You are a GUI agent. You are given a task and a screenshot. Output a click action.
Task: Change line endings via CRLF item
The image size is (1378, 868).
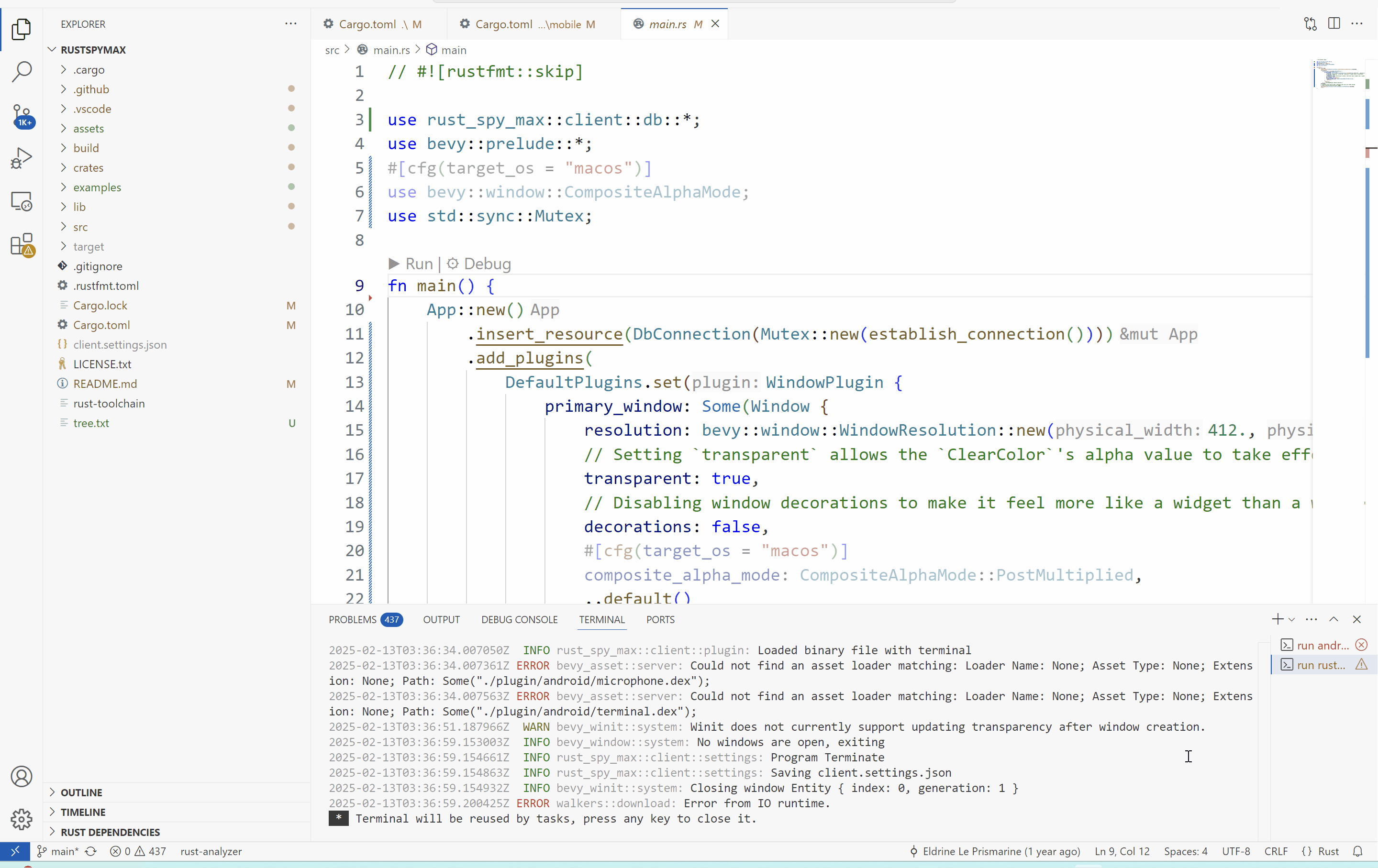1276,851
